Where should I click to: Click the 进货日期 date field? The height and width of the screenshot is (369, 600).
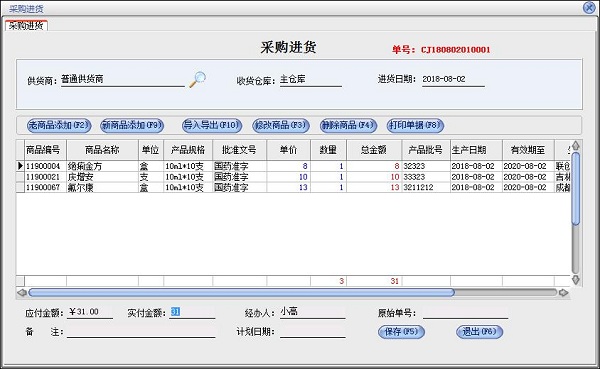click(x=453, y=80)
